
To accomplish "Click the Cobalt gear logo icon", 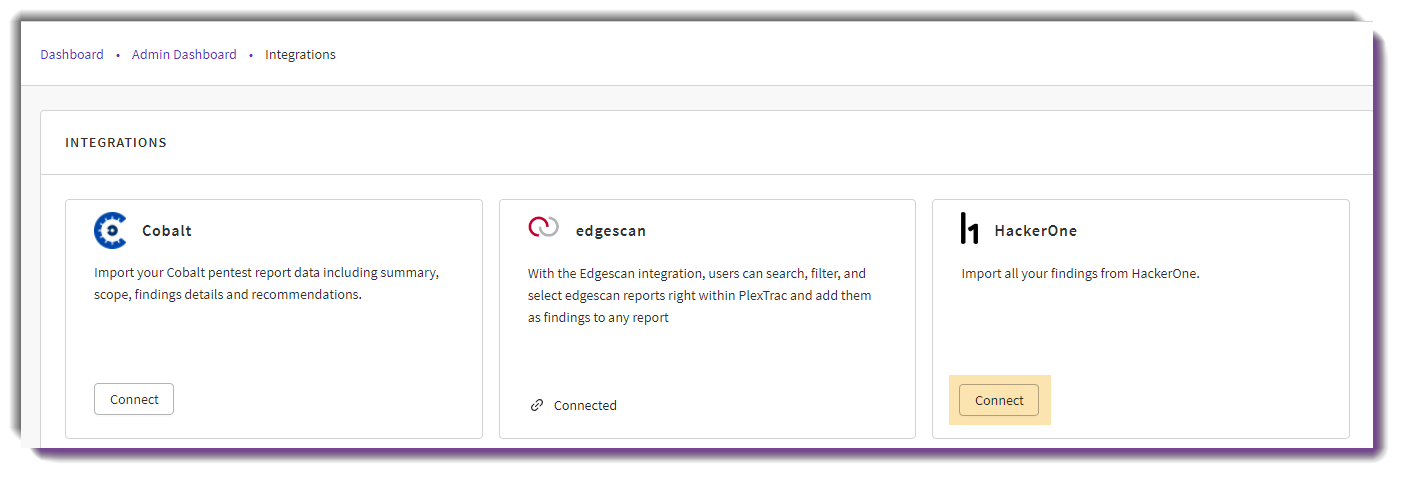I will tap(111, 230).
